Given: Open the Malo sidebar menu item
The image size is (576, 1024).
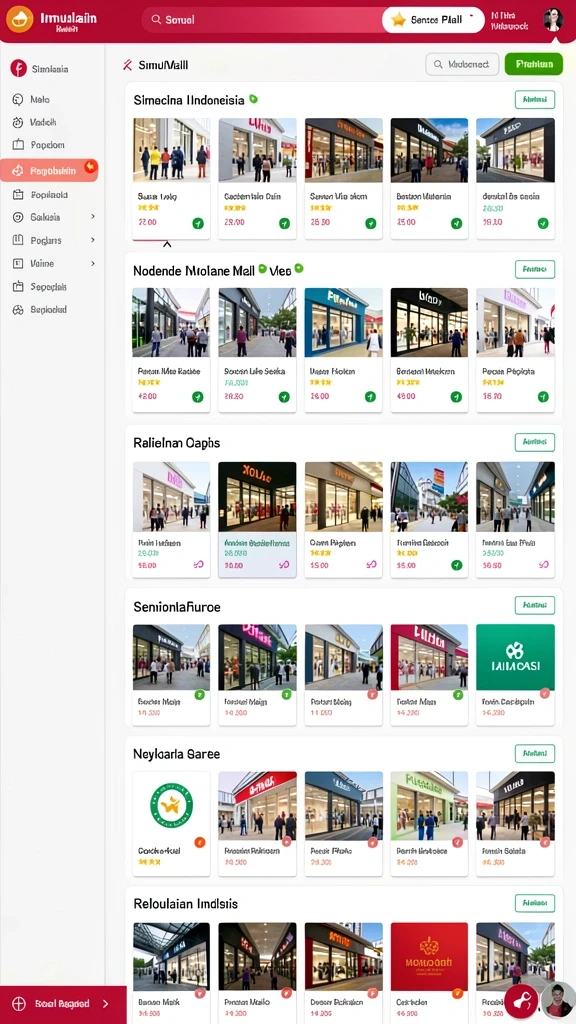Looking at the screenshot, I should [x=39, y=100].
